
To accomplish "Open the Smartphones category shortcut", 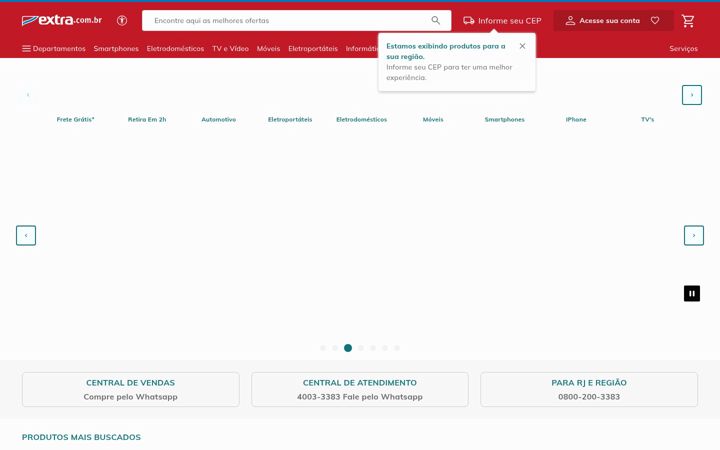I will coord(504,119).
